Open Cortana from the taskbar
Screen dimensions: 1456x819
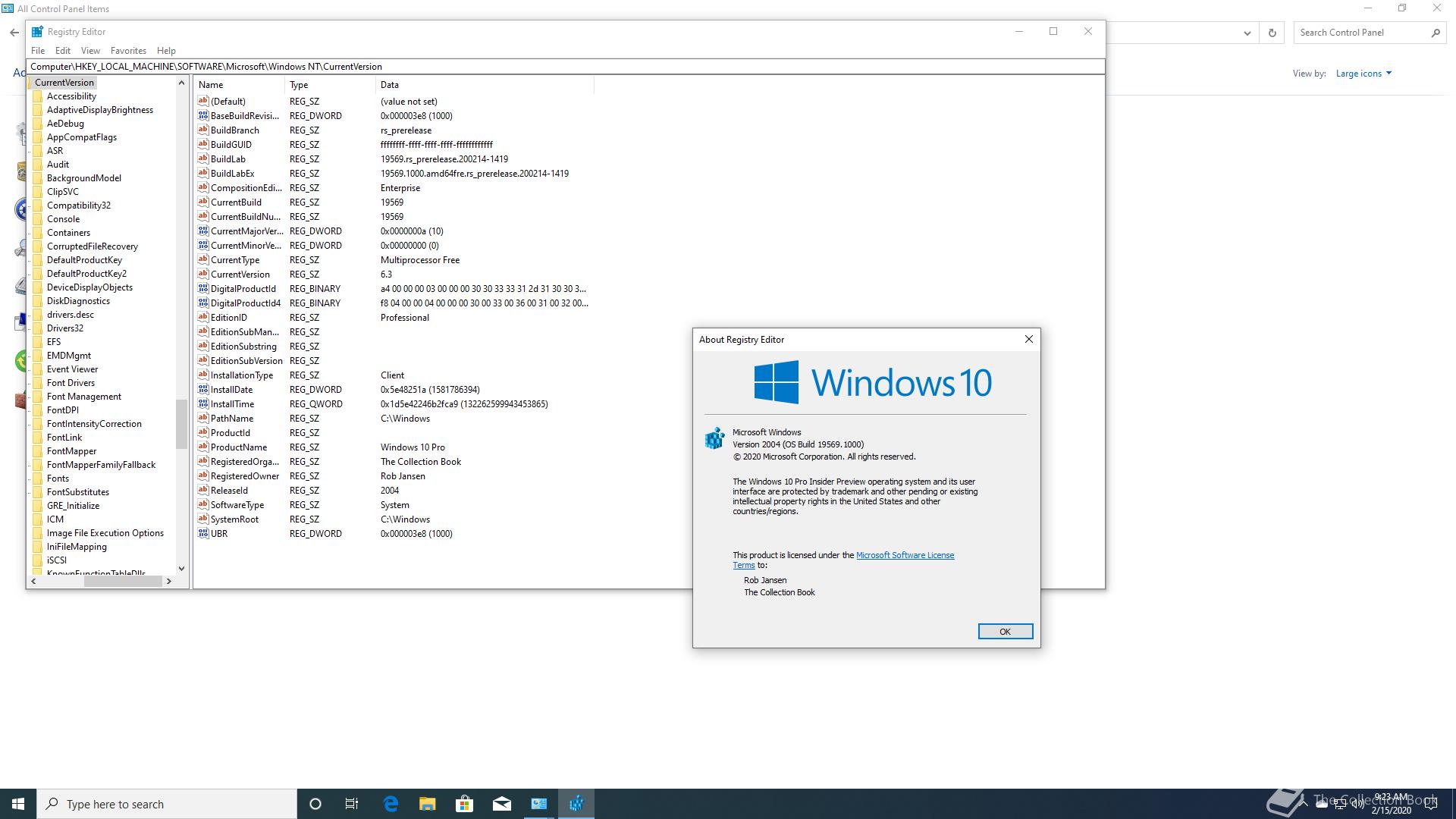pos(315,804)
